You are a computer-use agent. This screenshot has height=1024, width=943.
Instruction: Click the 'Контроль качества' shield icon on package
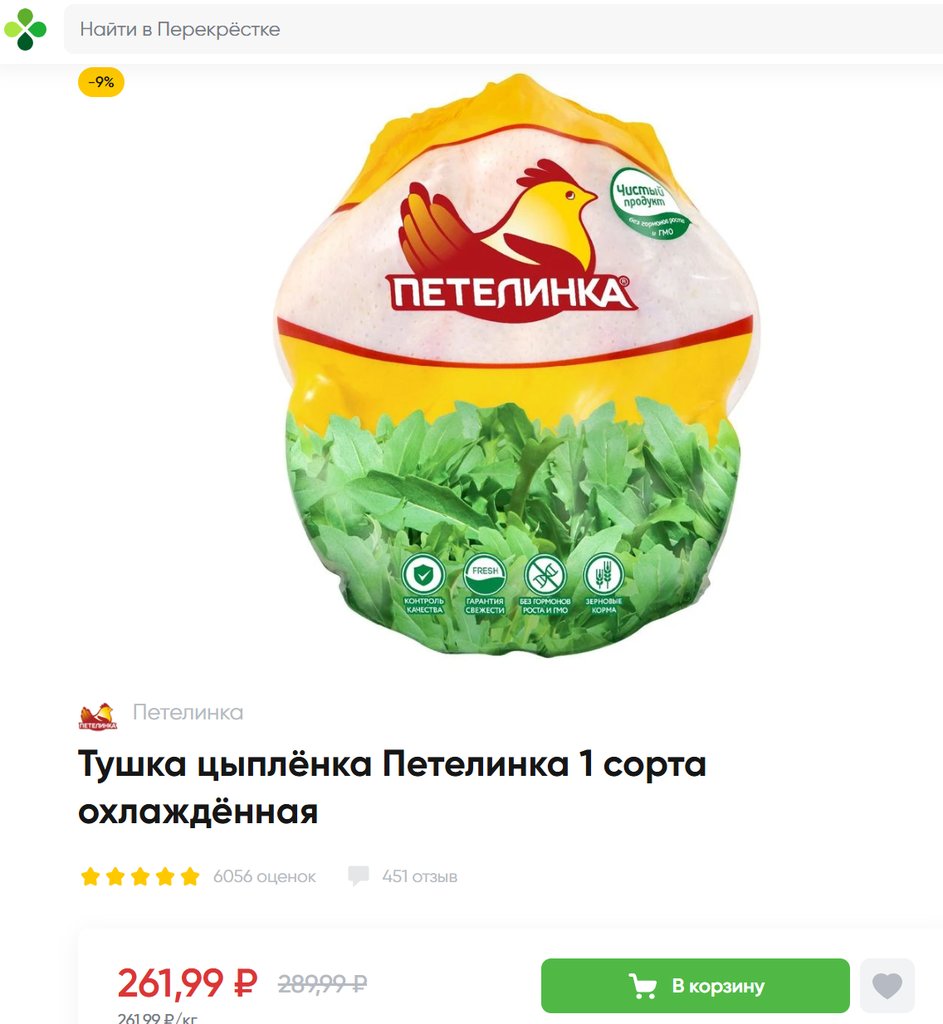424,575
